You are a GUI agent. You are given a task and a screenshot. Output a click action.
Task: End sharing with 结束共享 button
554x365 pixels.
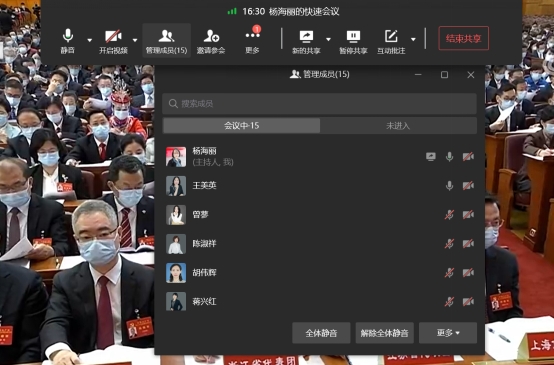(464, 38)
